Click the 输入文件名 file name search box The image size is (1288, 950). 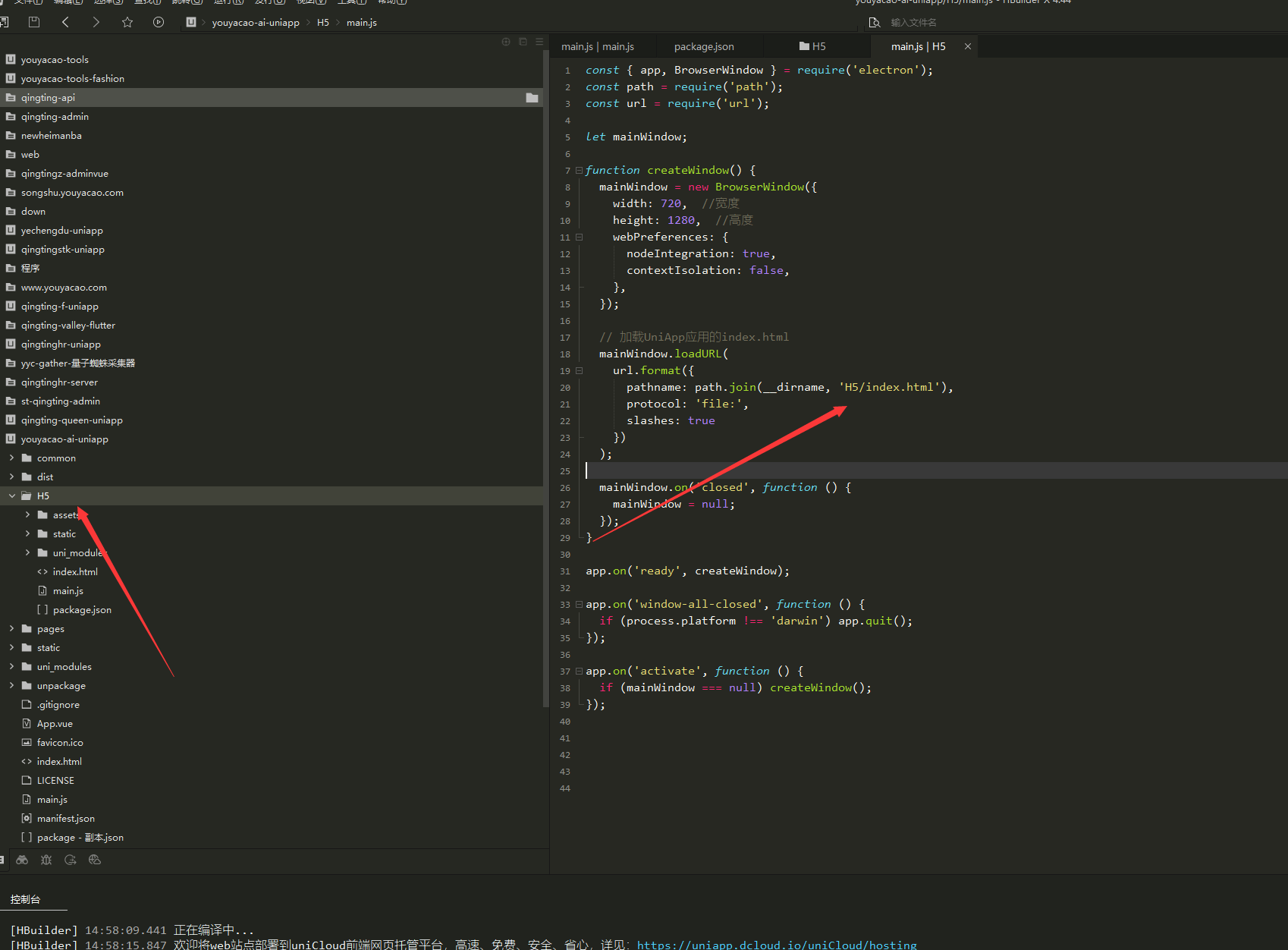click(x=913, y=22)
